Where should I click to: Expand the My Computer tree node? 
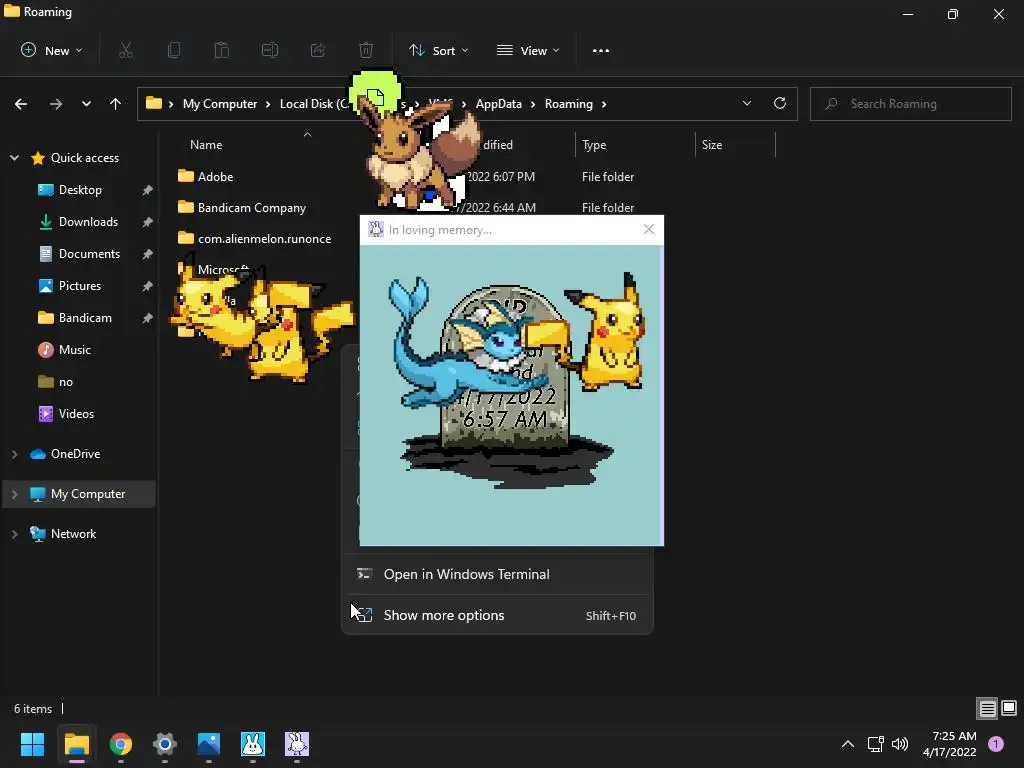[x=14, y=494]
